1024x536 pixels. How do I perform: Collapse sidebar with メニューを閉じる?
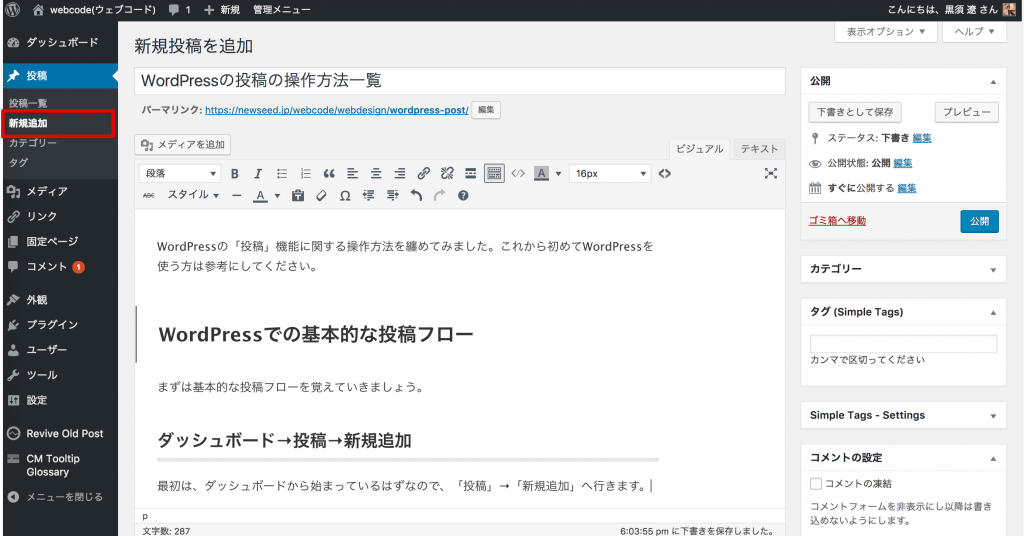(x=60, y=497)
